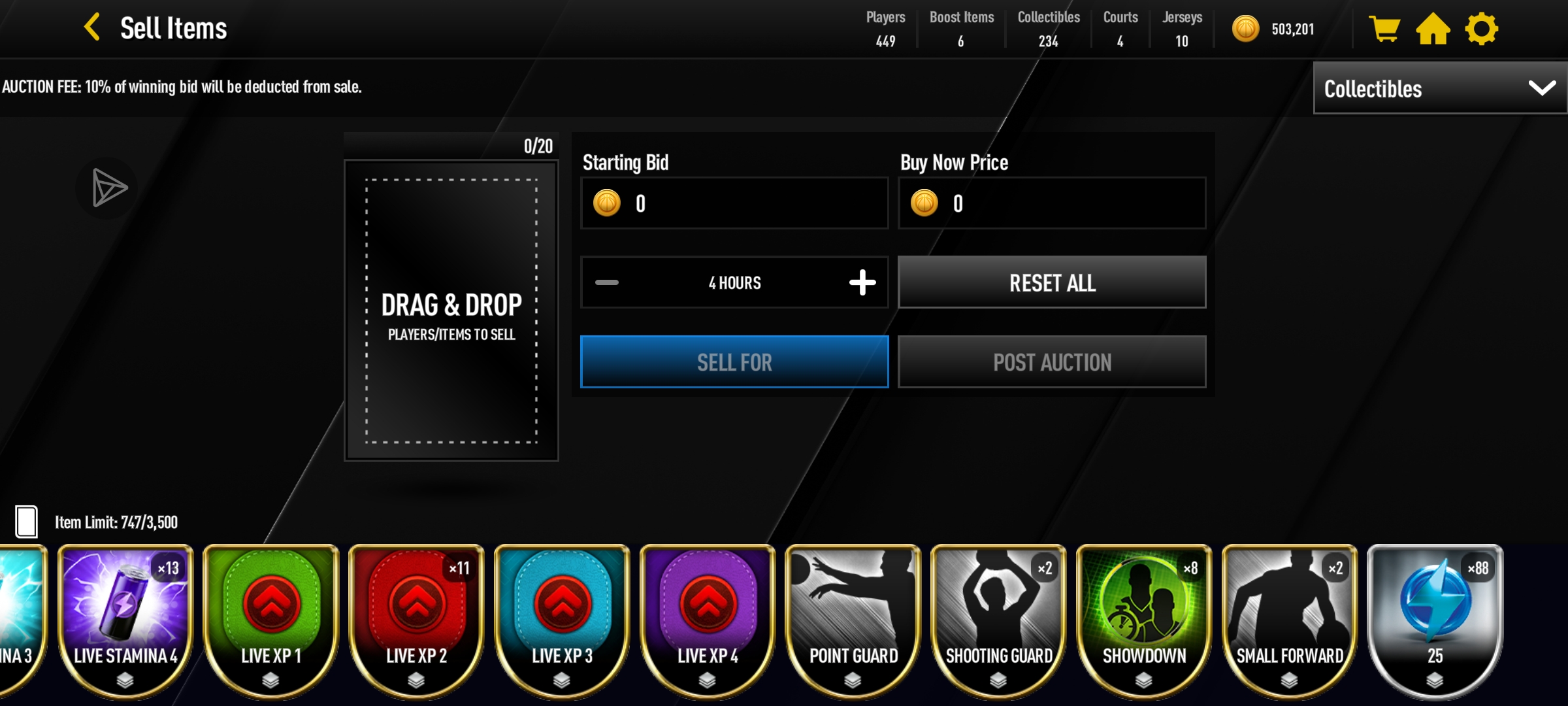Screen dimensions: 1568x706
Task: Open the store cart icon
Action: coord(1384,29)
